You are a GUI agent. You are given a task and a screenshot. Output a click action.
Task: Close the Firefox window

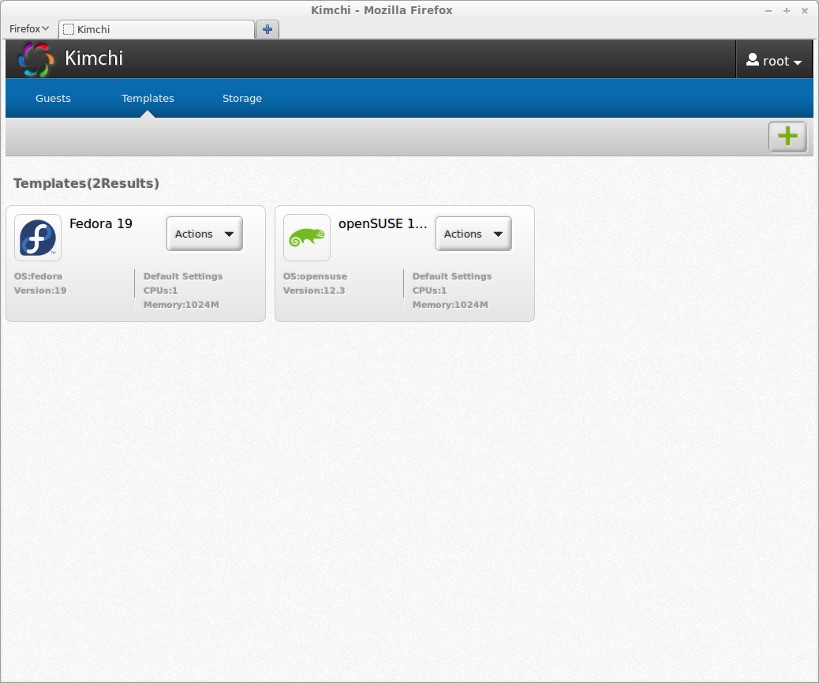pyautogui.click(x=805, y=10)
